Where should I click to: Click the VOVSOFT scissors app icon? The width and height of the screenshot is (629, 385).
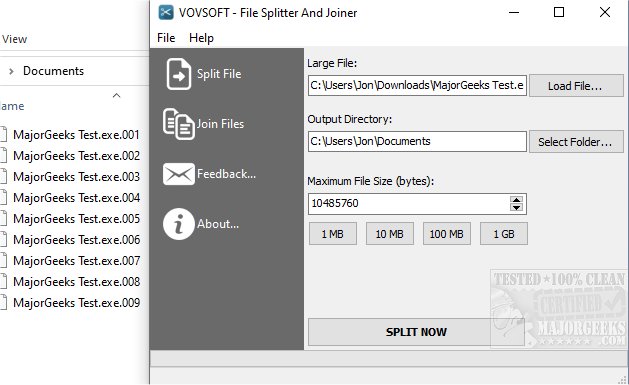click(x=166, y=12)
